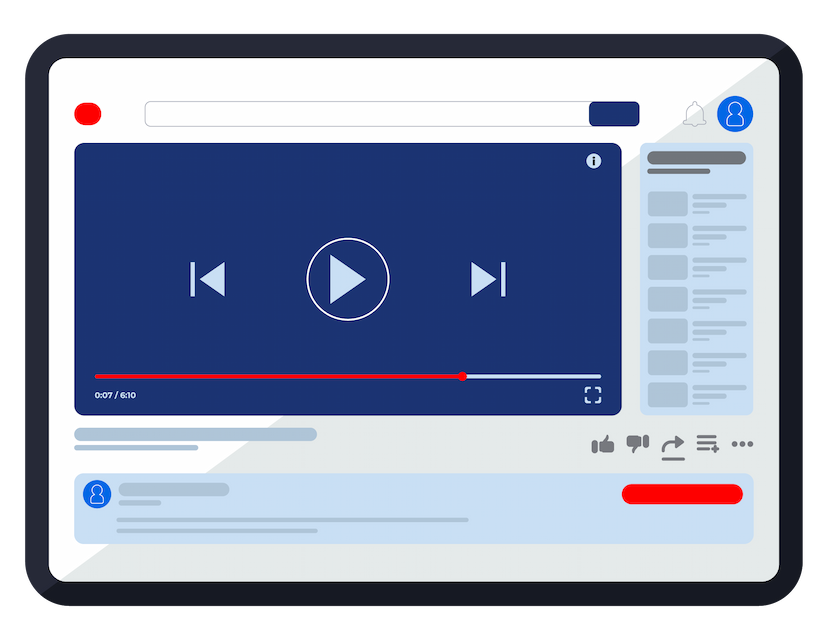828x640 pixels.
Task: Click the red progress bar scrubber dot
Action: point(462,376)
